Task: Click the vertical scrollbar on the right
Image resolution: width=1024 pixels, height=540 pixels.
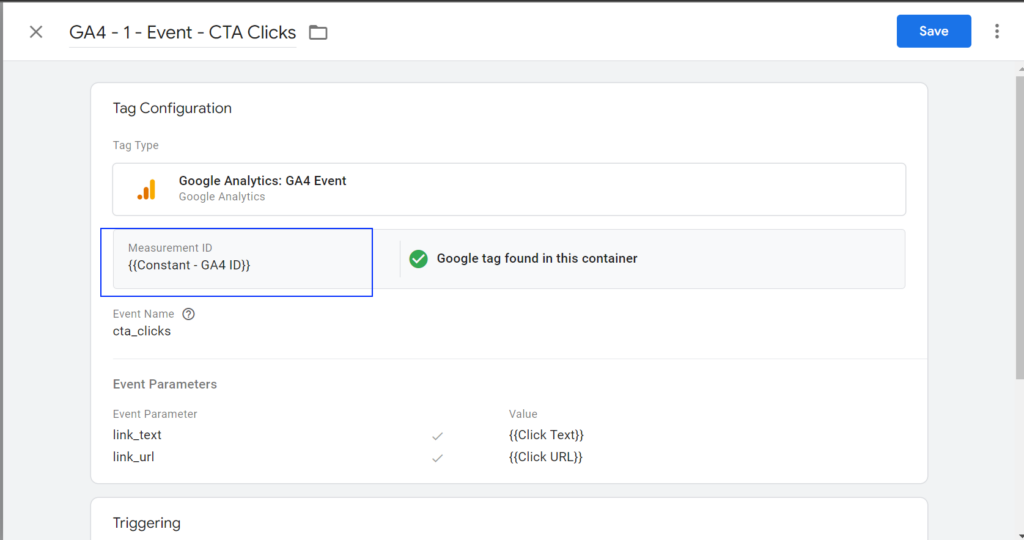Action: pos(1019,225)
